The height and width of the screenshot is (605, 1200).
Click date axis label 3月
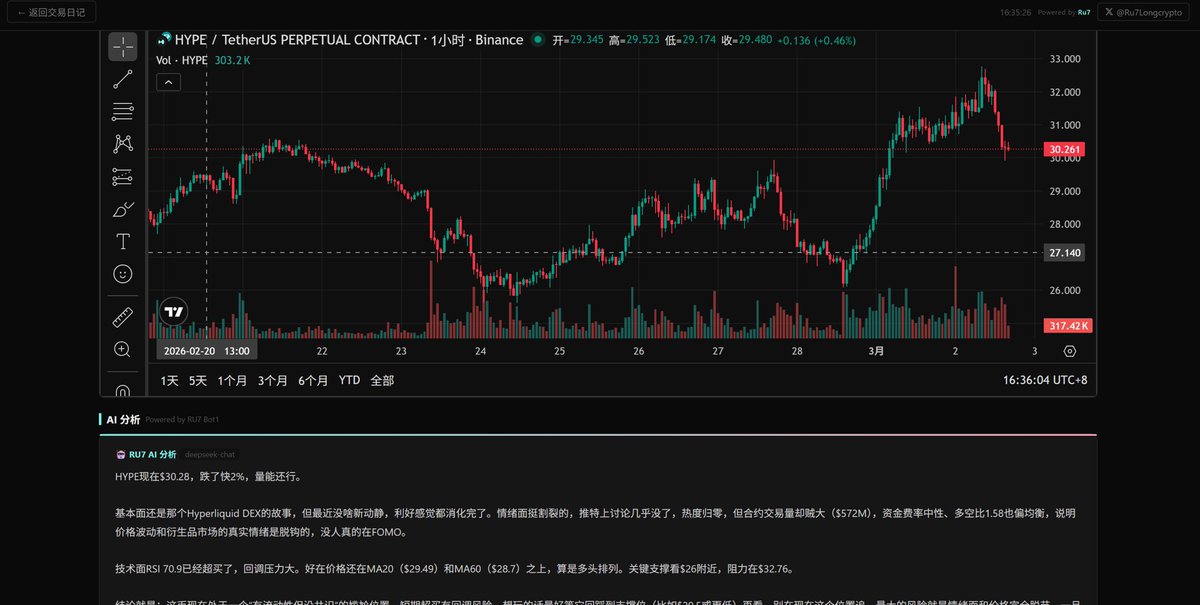pyautogui.click(x=876, y=351)
